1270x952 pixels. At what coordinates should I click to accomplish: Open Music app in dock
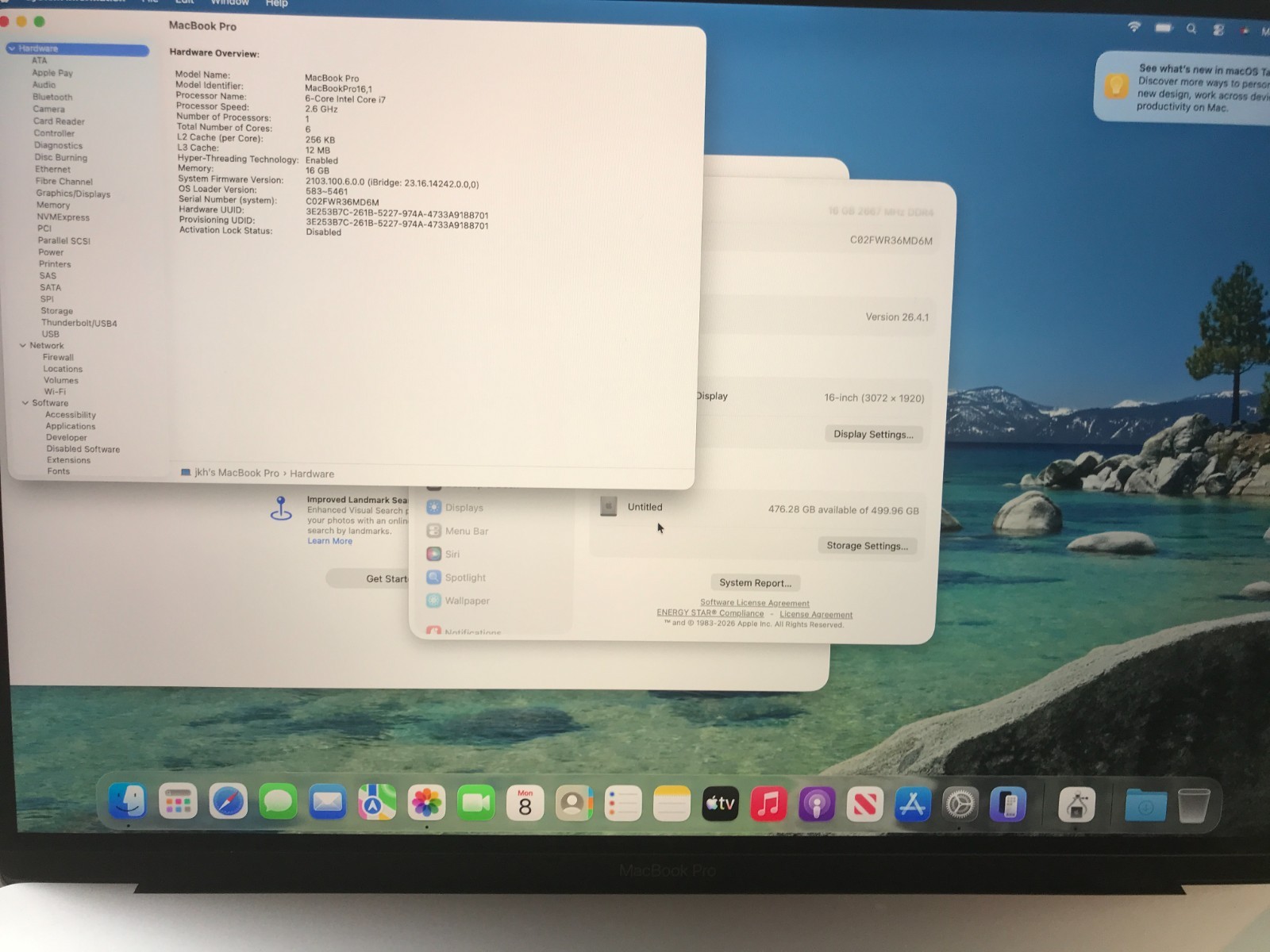(768, 804)
